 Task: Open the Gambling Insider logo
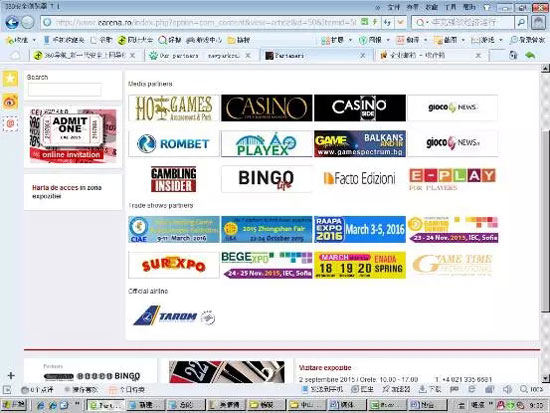click(x=174, y=179)
